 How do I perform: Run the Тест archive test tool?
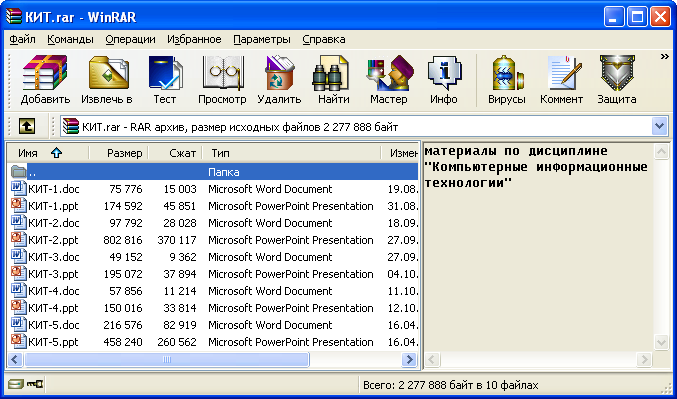(x=165, y=73)
